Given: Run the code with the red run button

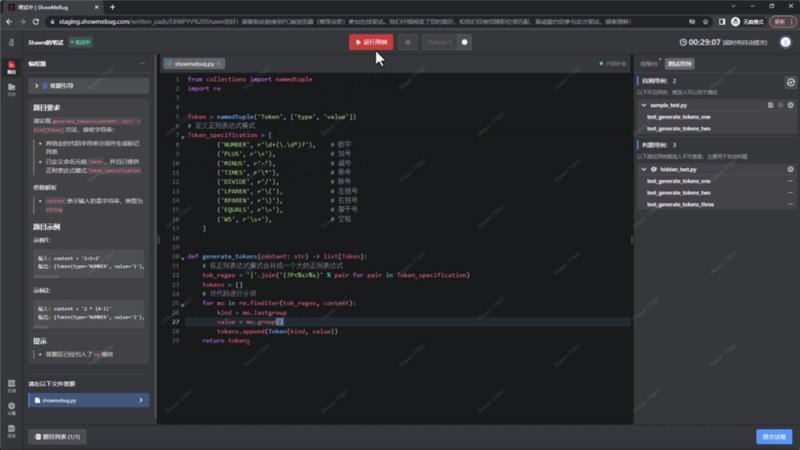Looking at the screenshot, I should [x=370, y=42].
